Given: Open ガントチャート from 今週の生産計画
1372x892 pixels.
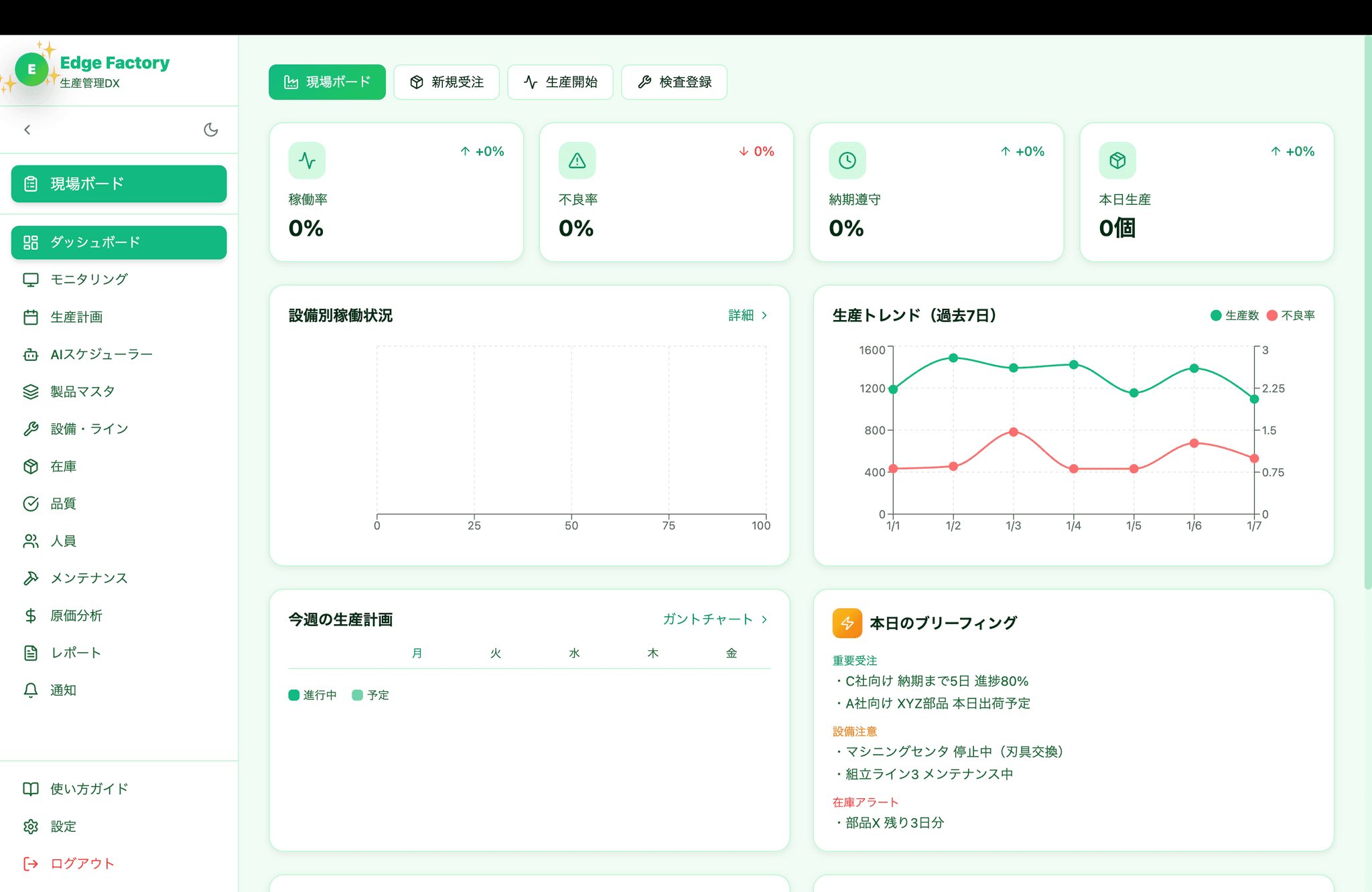Looking at the screenshot, I should point(713,619).
